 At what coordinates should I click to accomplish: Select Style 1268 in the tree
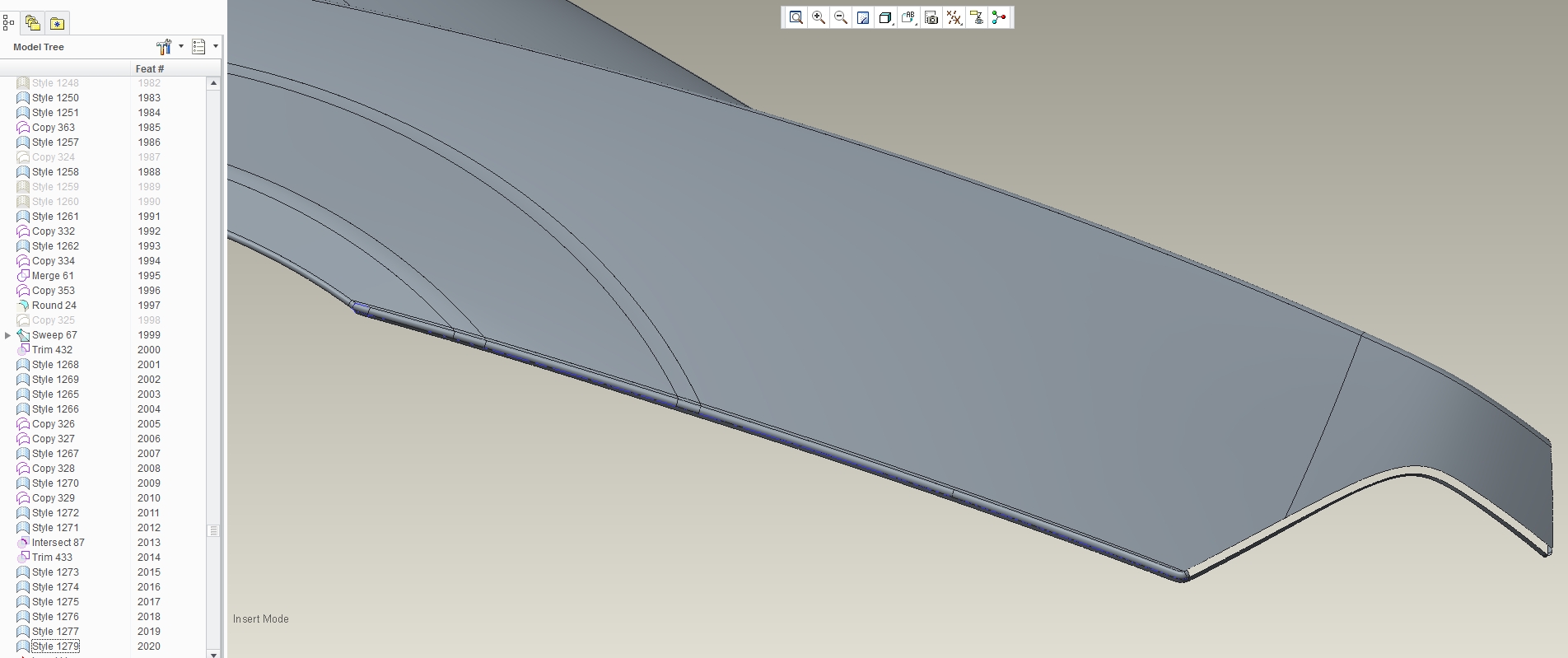[55, 365]
